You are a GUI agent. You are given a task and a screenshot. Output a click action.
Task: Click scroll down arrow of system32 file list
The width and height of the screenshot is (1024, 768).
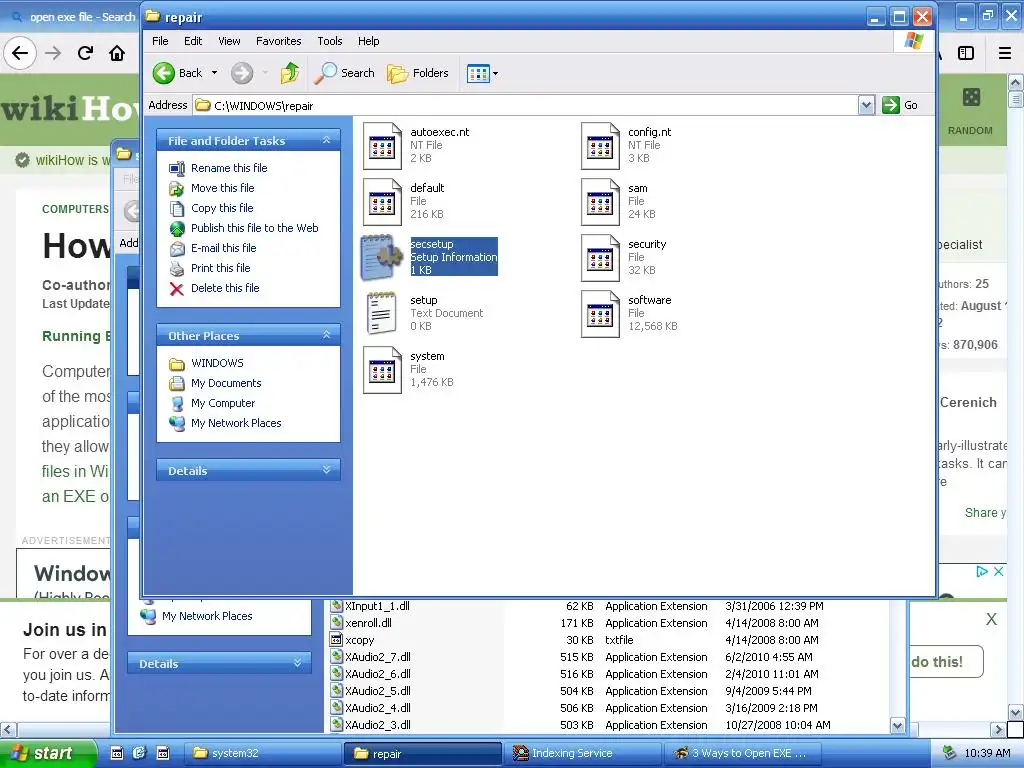tap(897, 726)
